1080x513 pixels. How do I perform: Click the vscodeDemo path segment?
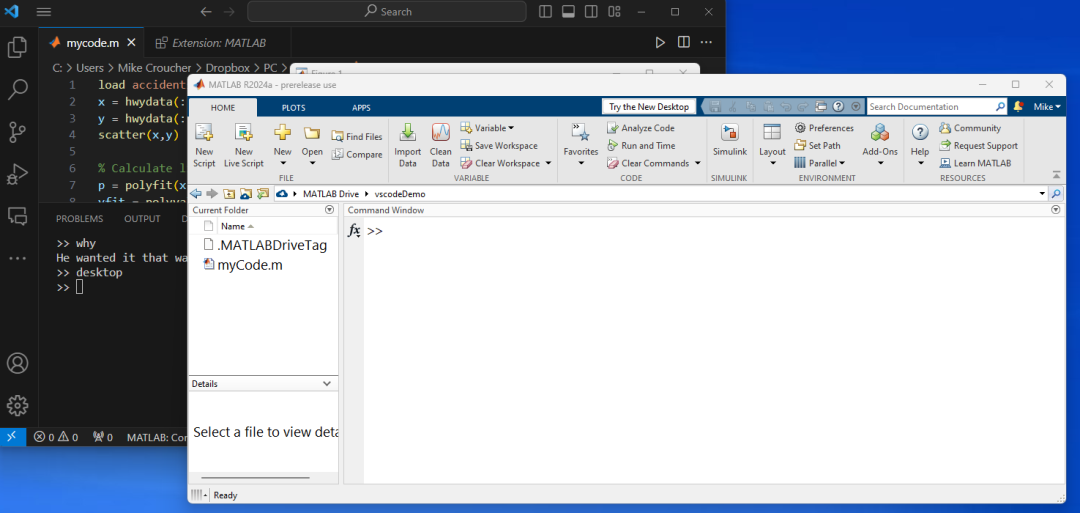point(399,194)
